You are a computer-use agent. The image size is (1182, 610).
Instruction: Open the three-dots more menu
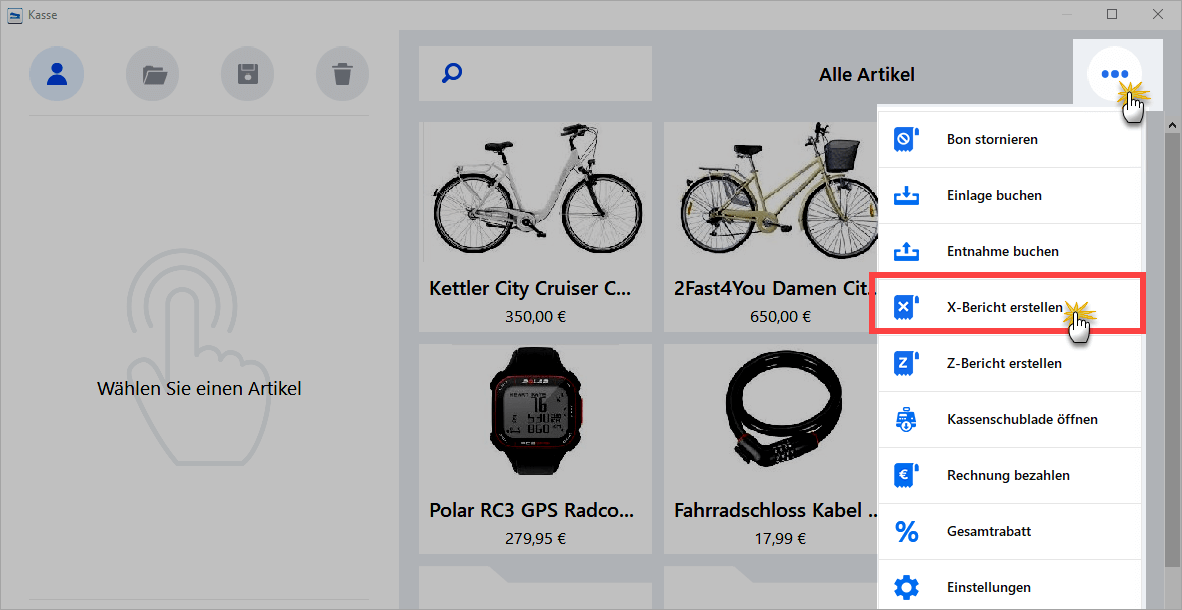pyautogui.click(x=1114, y=74)
